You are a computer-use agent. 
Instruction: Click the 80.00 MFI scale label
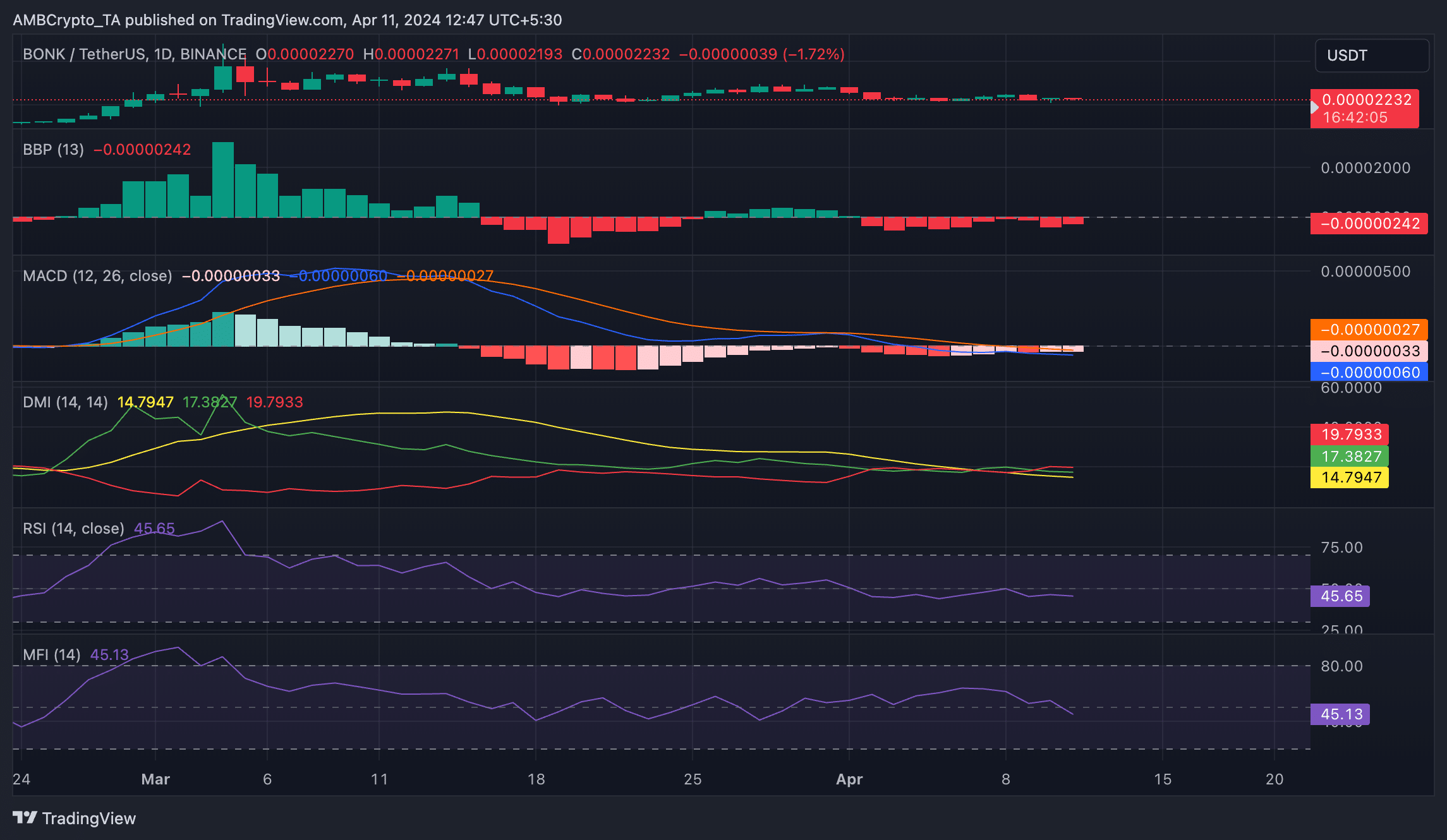click(x=1342, y=666)
